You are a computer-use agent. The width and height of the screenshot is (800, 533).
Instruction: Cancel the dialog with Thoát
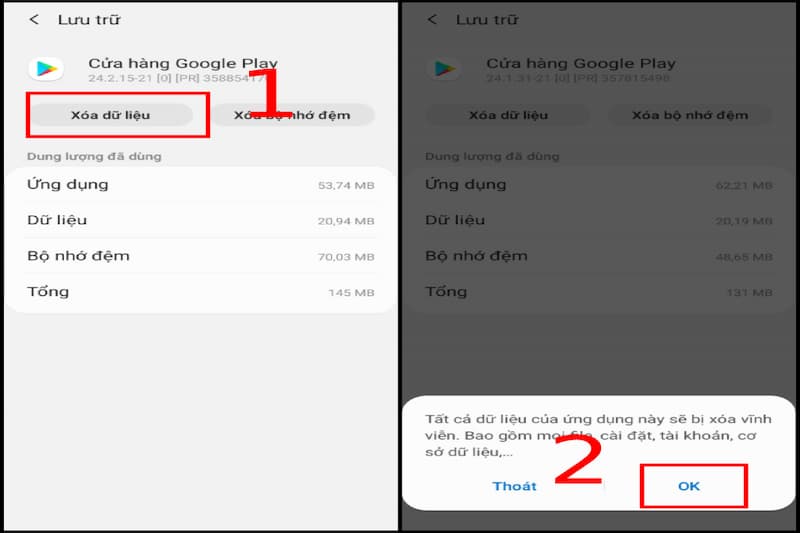pos(514,486)
